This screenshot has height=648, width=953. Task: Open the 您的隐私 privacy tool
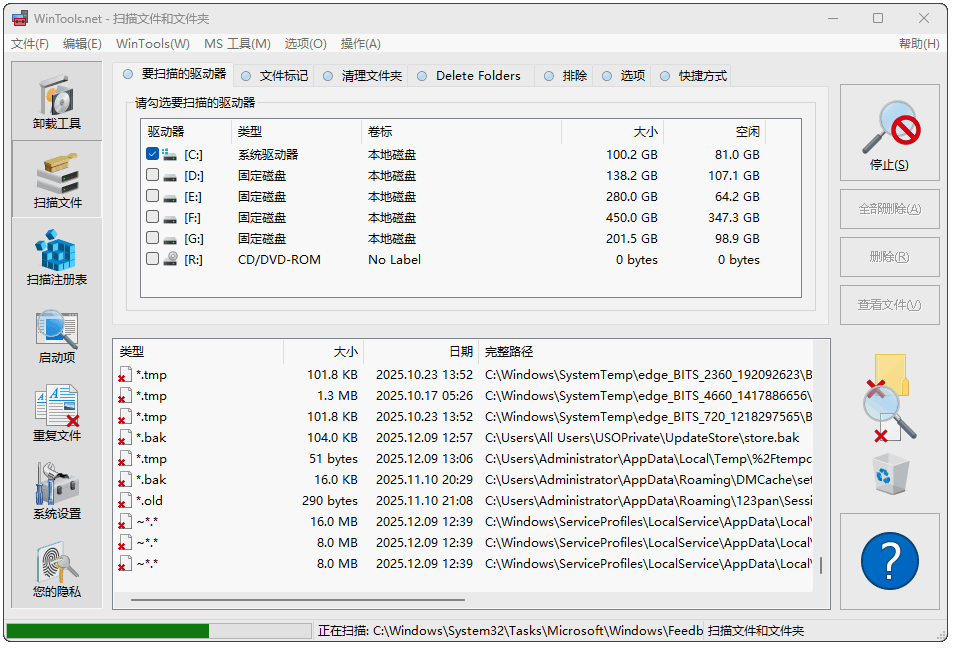[x=56, y=569]
